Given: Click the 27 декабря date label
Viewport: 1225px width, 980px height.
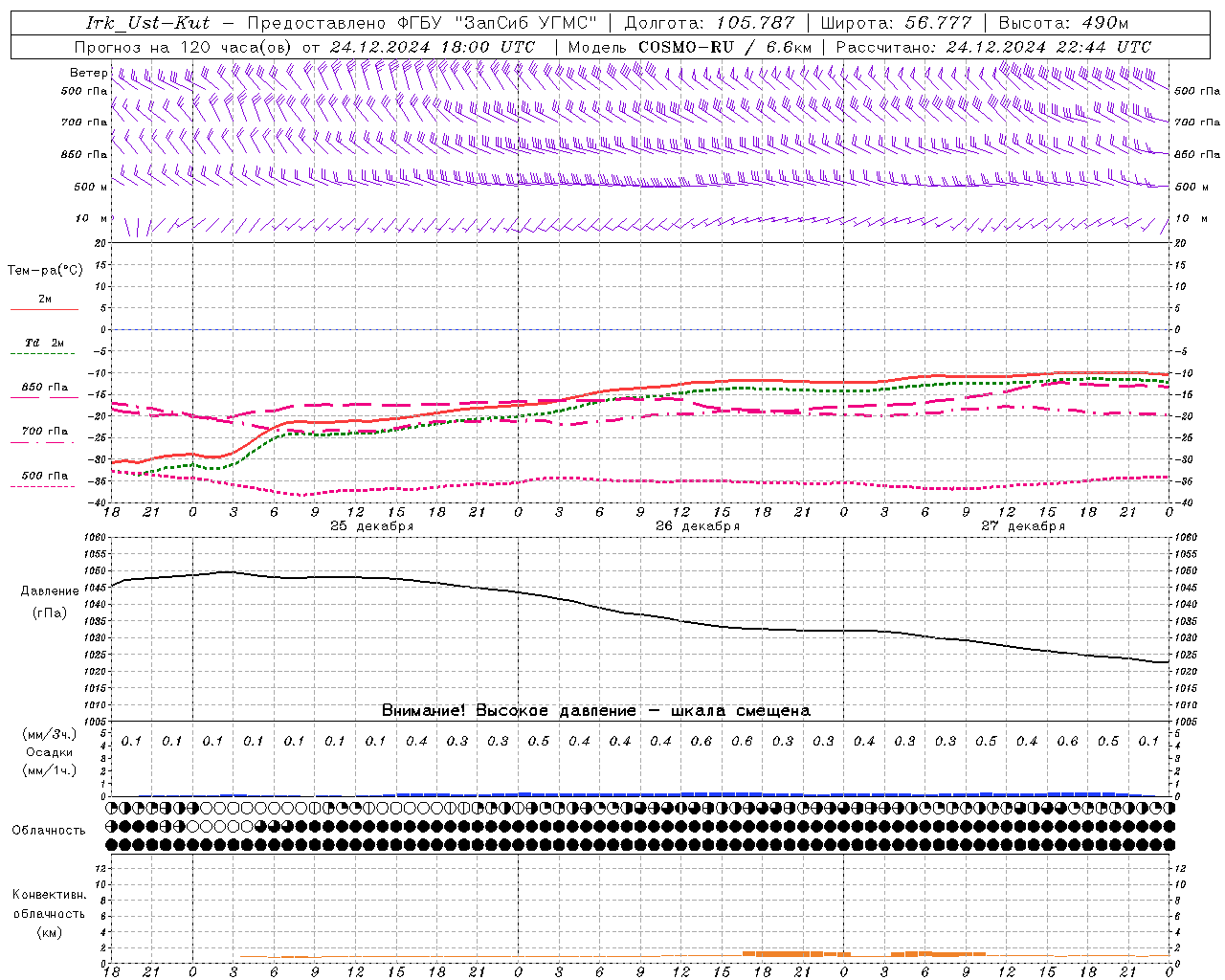Looking at the screenshot, I should click(x=1023, y=526).
